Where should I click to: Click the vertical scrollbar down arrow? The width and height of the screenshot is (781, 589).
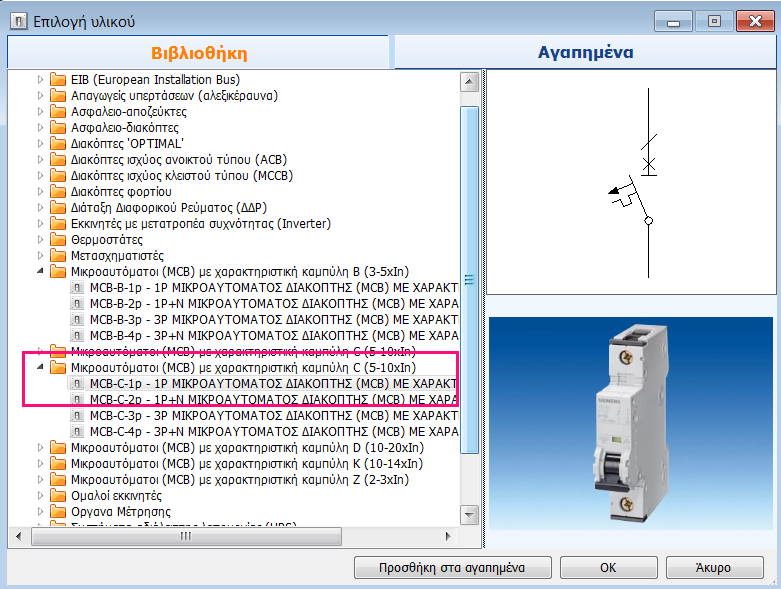467,515
